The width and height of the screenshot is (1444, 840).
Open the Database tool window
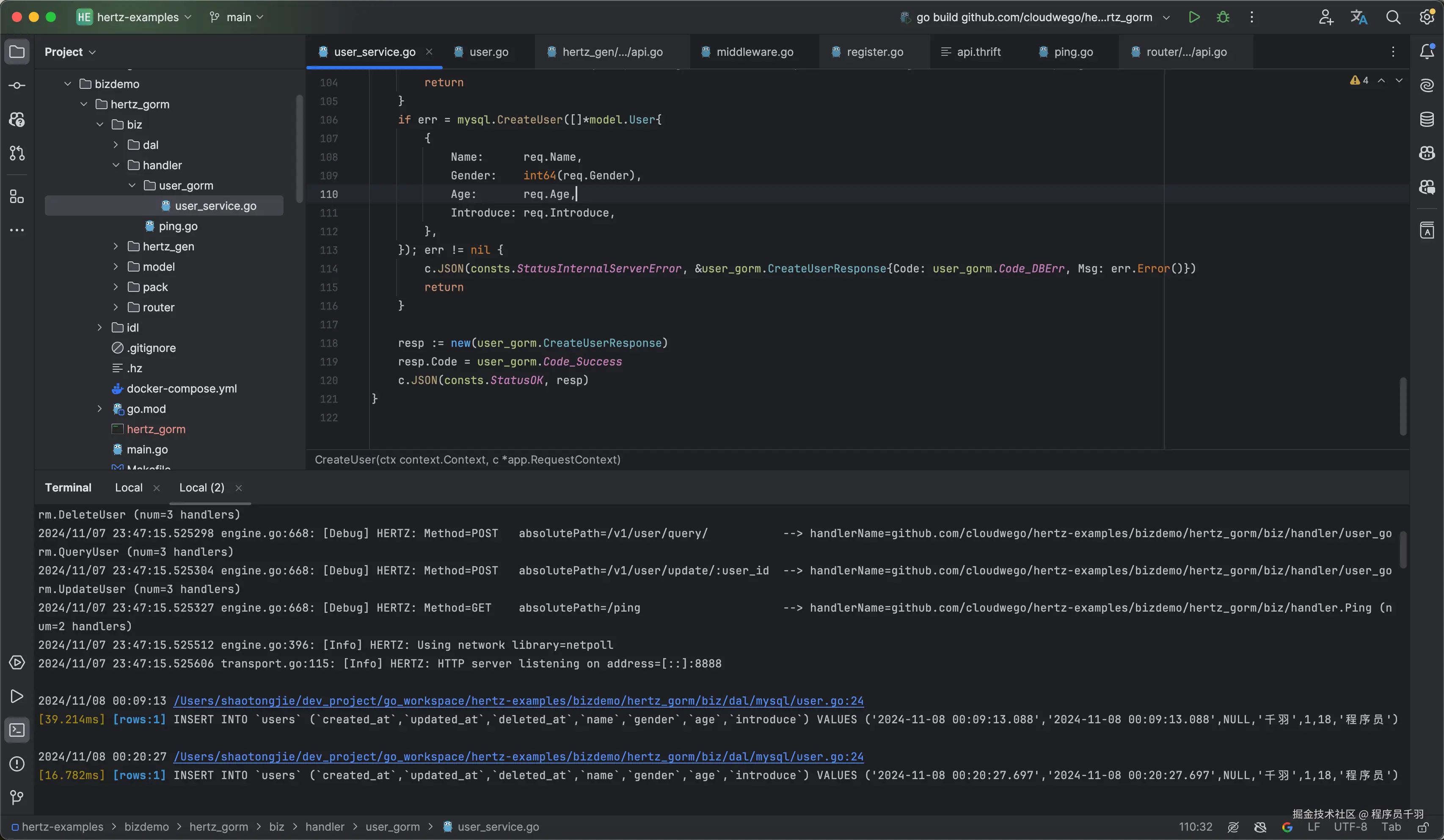(1427, 119)
